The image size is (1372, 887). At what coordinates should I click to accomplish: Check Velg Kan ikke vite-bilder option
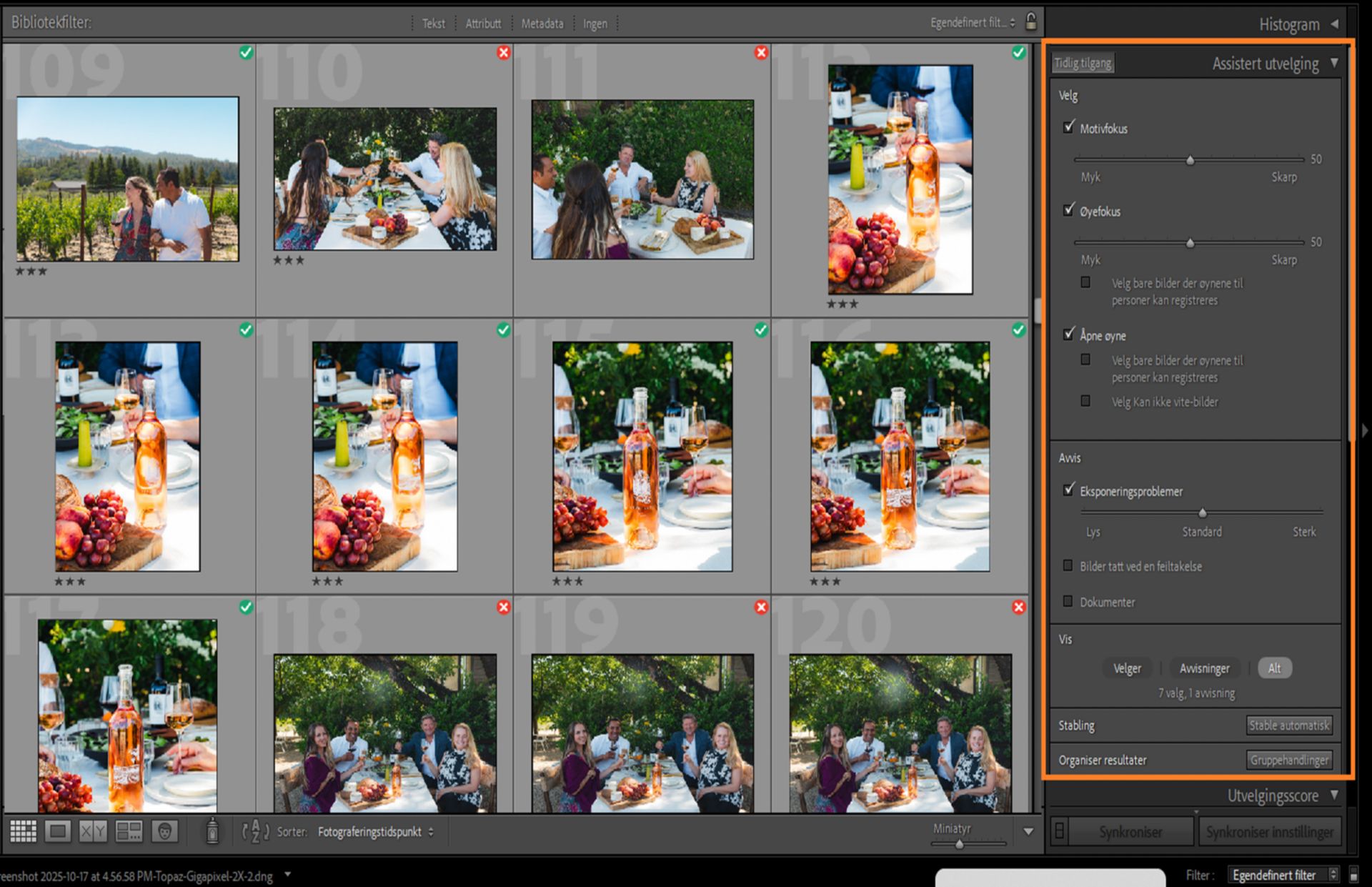click(x=1085, y=401)
